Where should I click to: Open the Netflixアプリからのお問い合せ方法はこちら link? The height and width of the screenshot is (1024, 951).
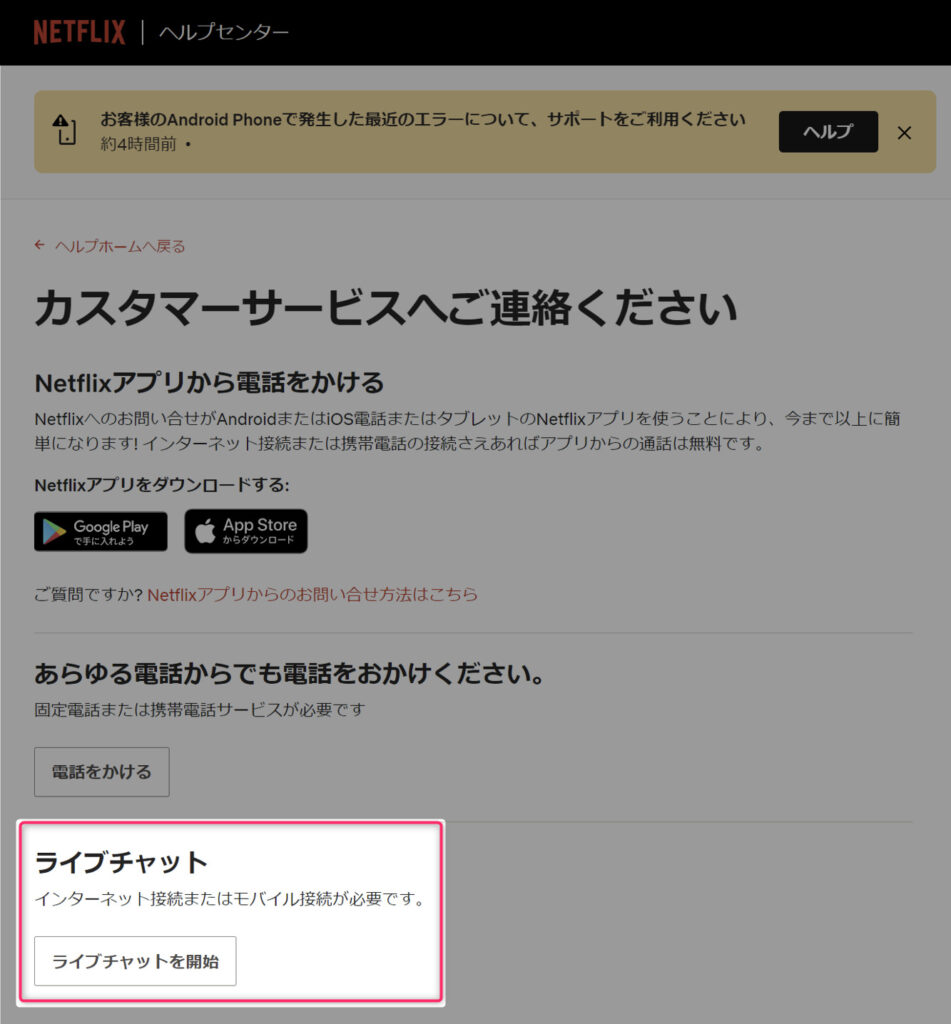(x=312, y=594)
